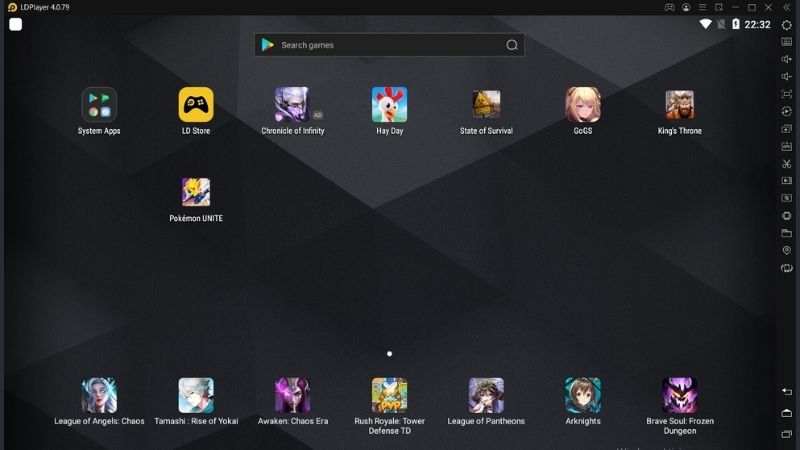Viewport: 800px width, 450px height.
Task: Click the Search games field
Action: (x=389, y=45)
